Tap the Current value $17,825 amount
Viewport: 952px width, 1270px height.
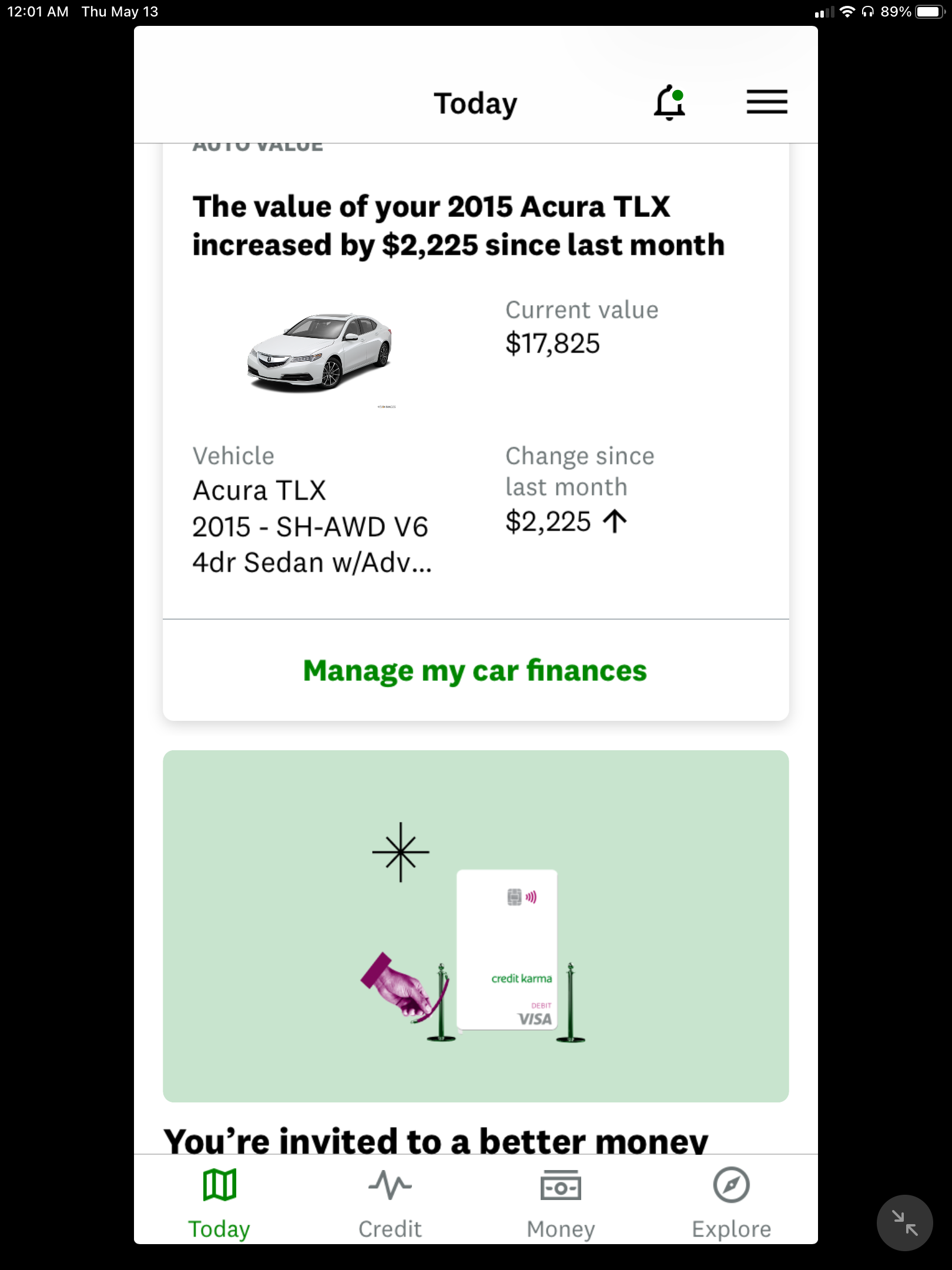click(552, 343)
